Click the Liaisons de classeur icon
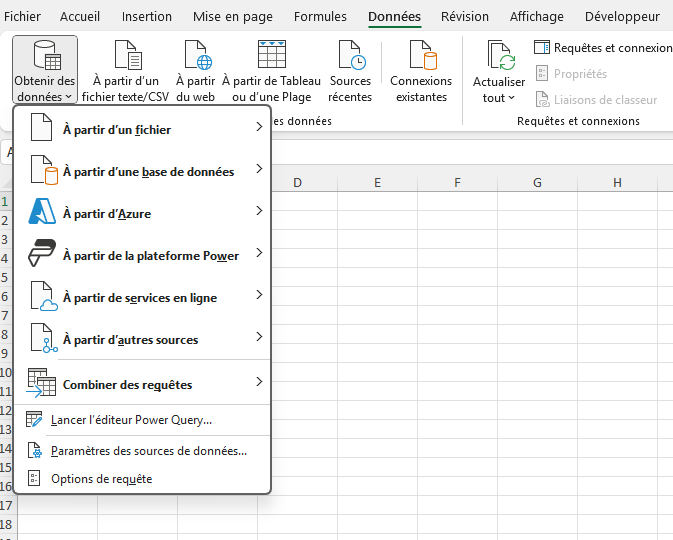This screenshot has height=540, width=673. (x=543, y=100)
